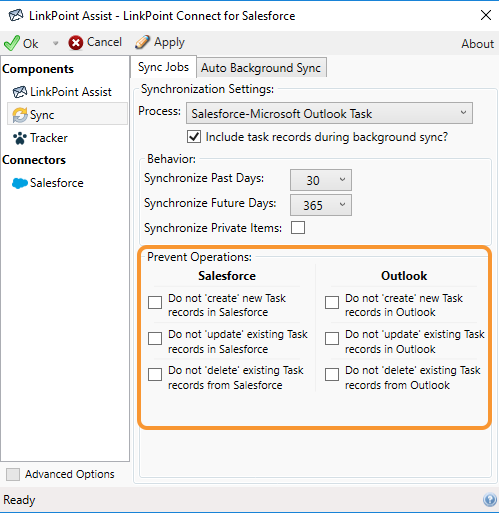This screenshot has height=513, width=499.
Task: Click the Ready status text
Action: point(19,500)
